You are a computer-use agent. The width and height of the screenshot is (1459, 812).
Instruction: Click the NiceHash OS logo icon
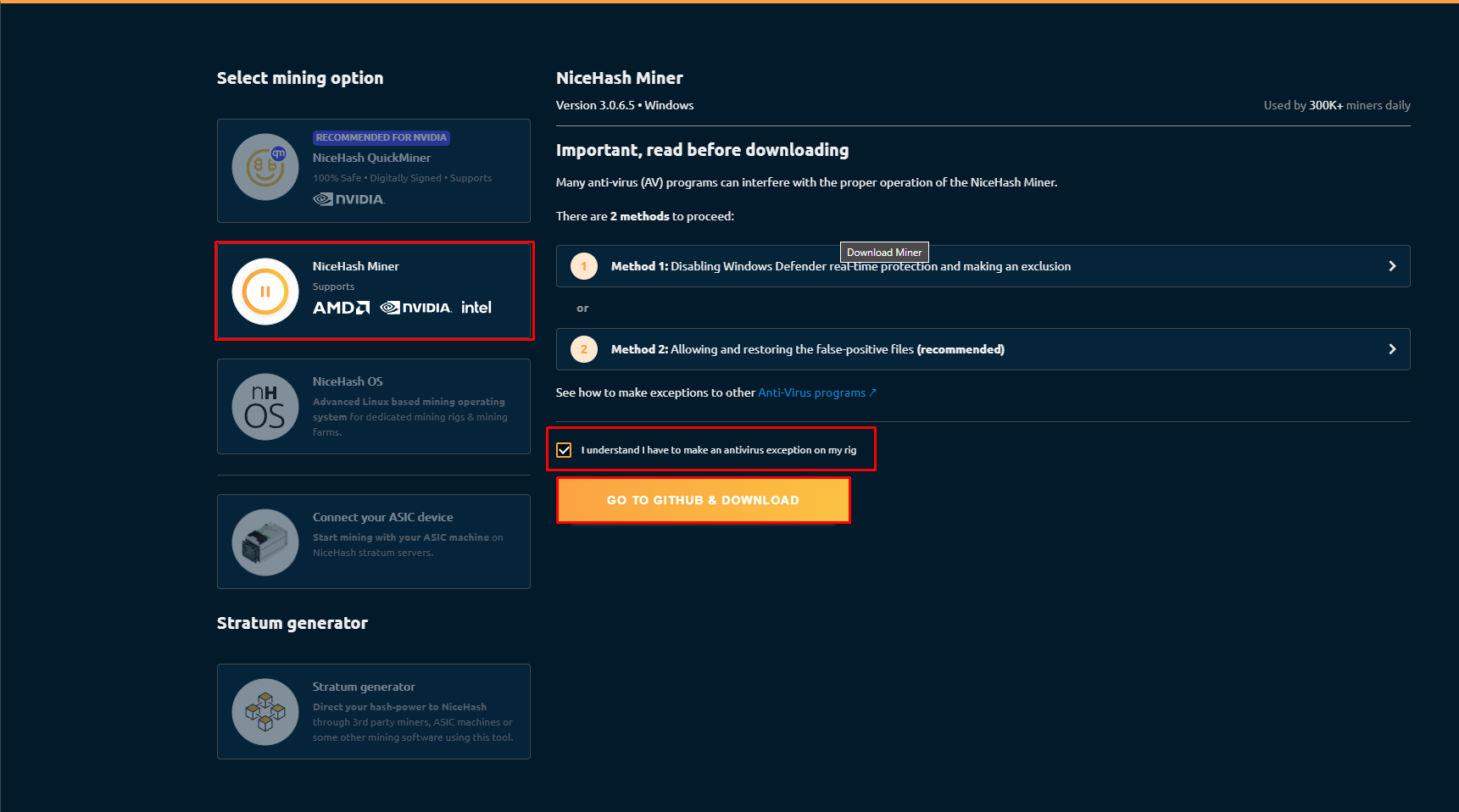pos(265,407)
